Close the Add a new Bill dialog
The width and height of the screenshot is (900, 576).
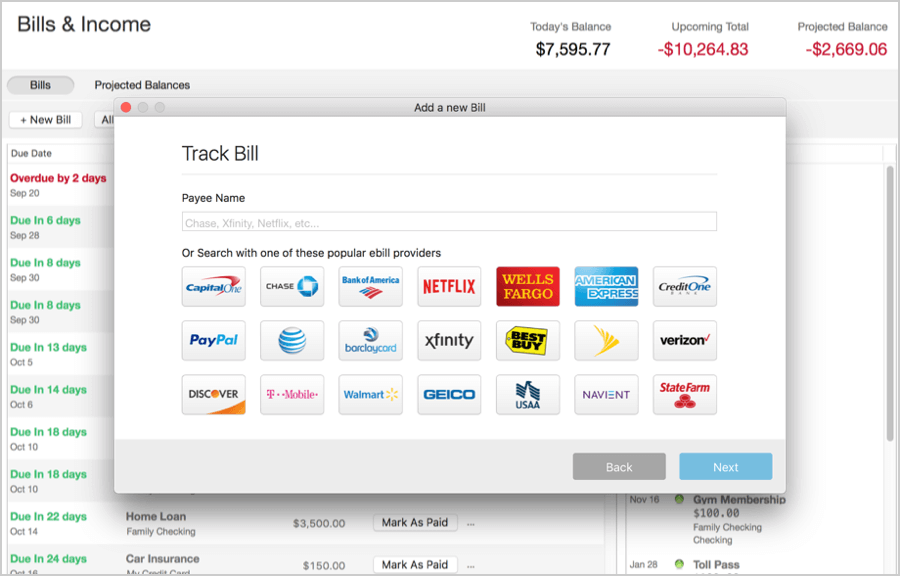pyautogui.click(x=126, y=107)
